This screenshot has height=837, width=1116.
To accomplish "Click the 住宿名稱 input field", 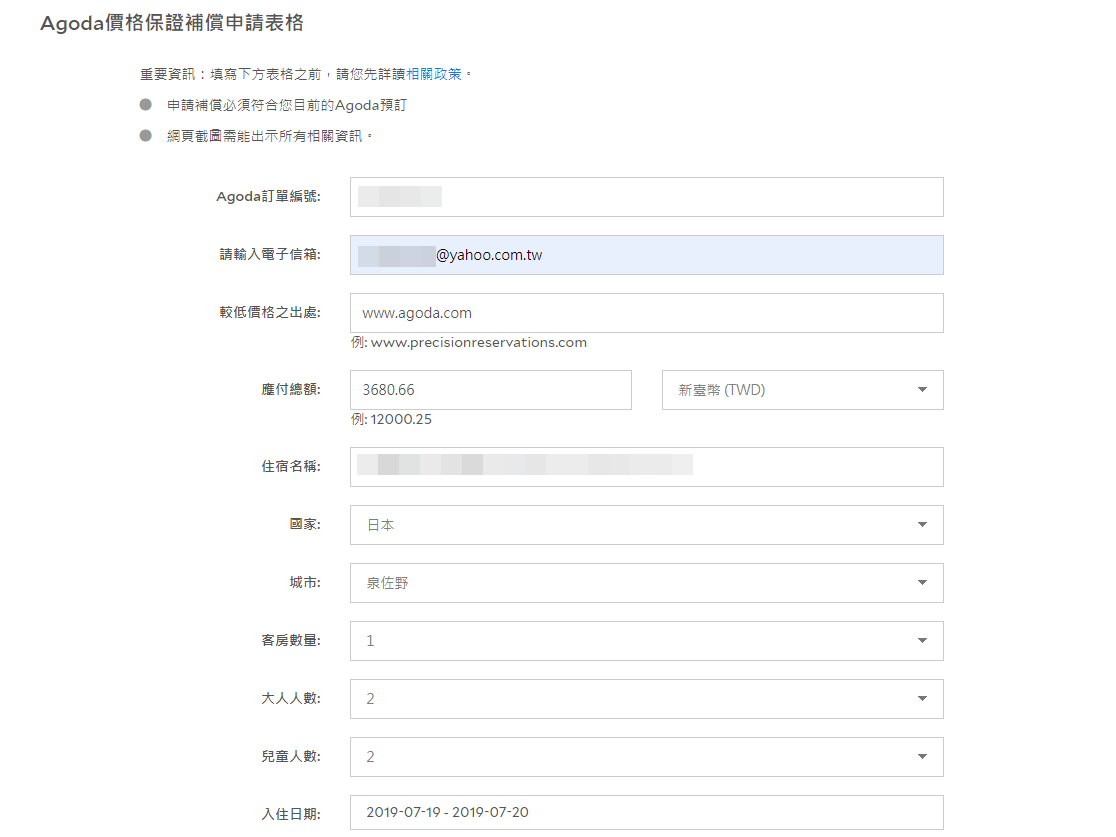I will 646,467.
